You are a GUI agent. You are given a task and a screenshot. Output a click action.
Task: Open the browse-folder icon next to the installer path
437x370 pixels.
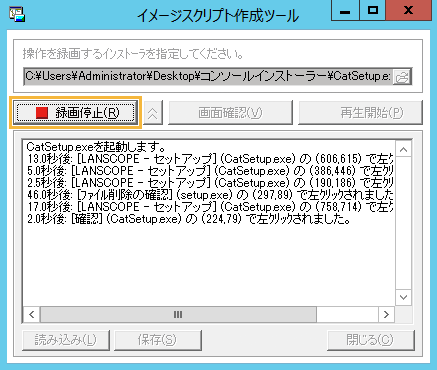point(402,77)
